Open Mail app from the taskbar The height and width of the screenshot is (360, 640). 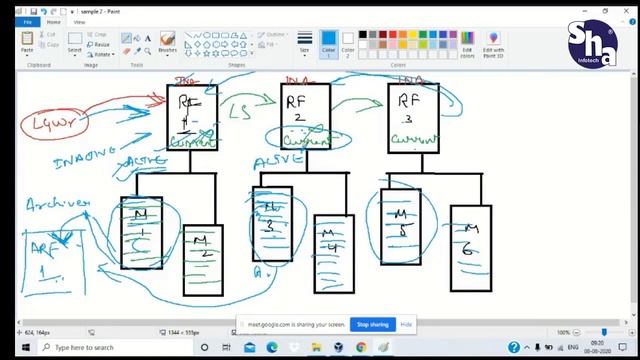coord(249,347)
